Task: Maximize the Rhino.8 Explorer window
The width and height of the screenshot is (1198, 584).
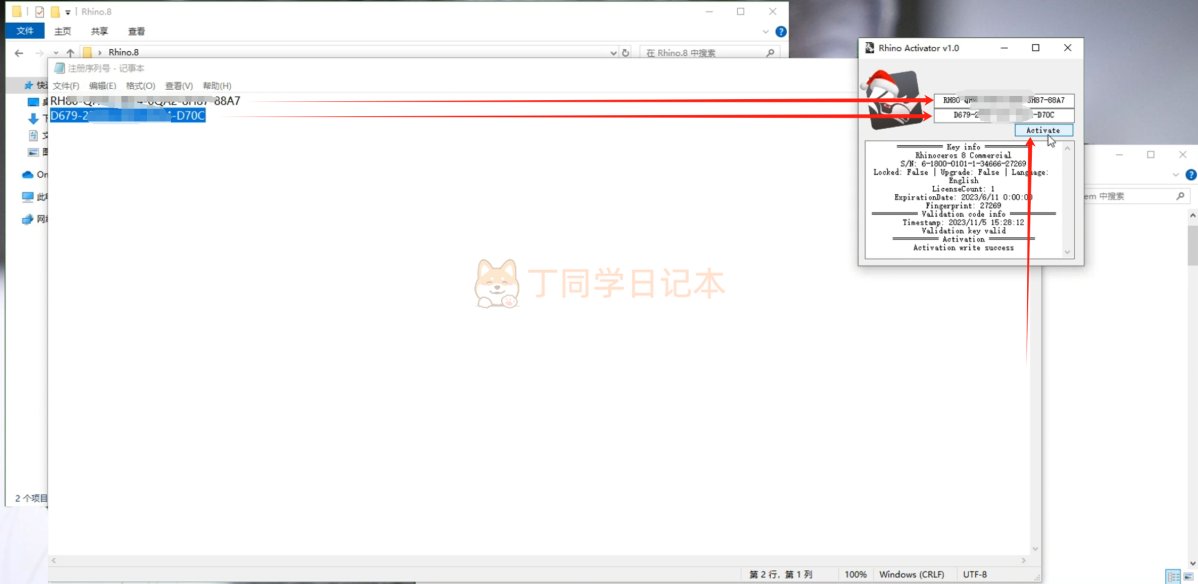Action: 740,11
